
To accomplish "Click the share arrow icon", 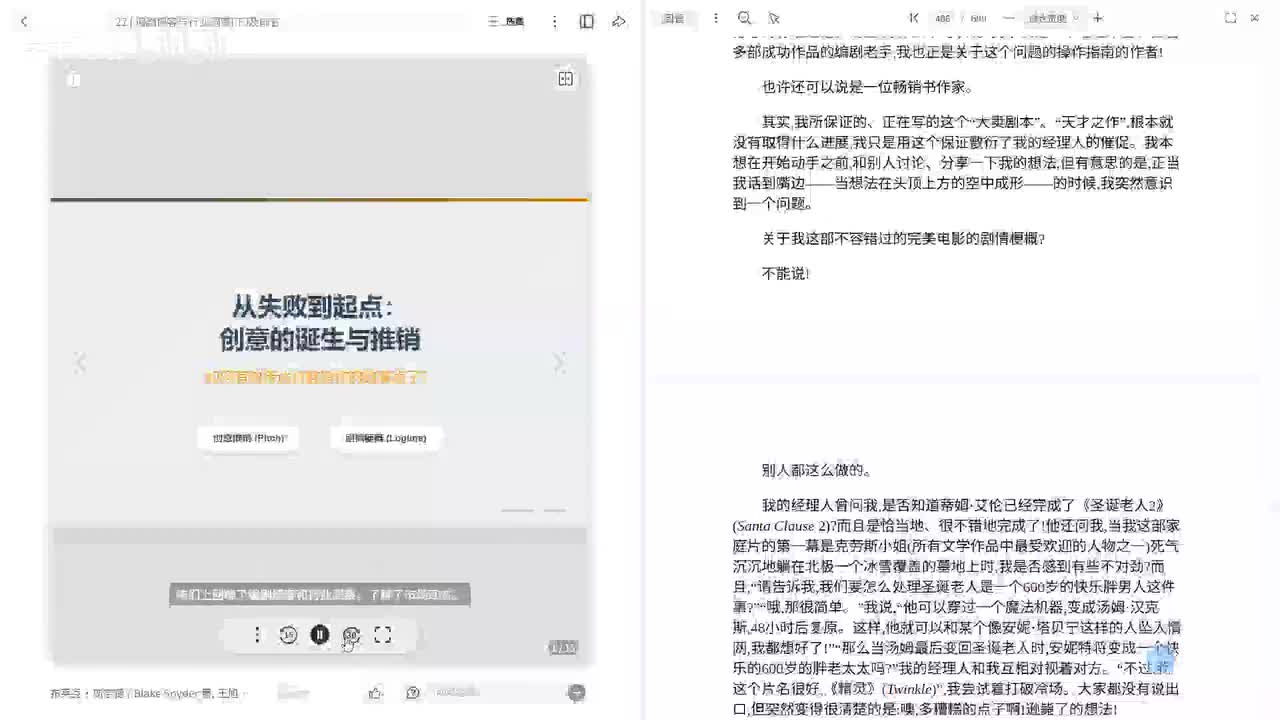I will pyautogui.click(x=619, y=21).
